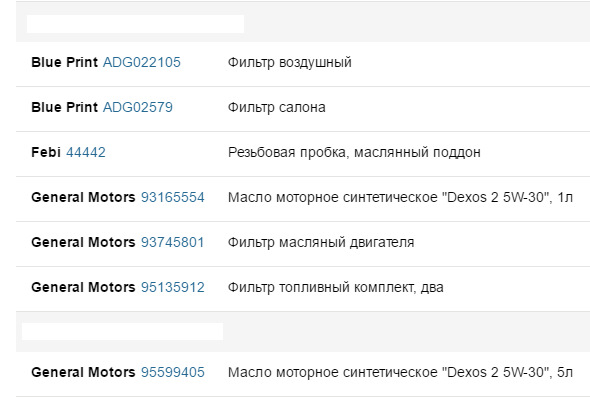Open General Motors part 93745801
Image resolution: width=590 pixels, height=397 pixels.
click(172, 242)
